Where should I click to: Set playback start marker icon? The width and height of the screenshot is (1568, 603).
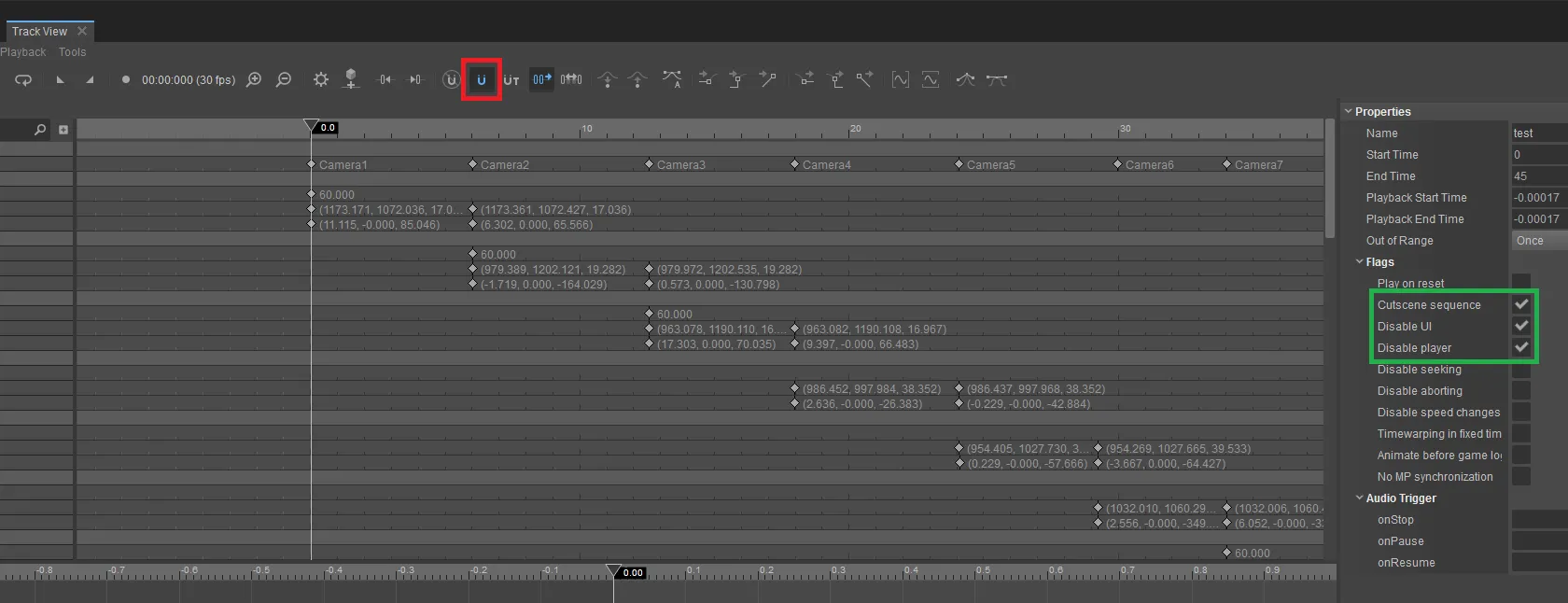click(60, 80)
